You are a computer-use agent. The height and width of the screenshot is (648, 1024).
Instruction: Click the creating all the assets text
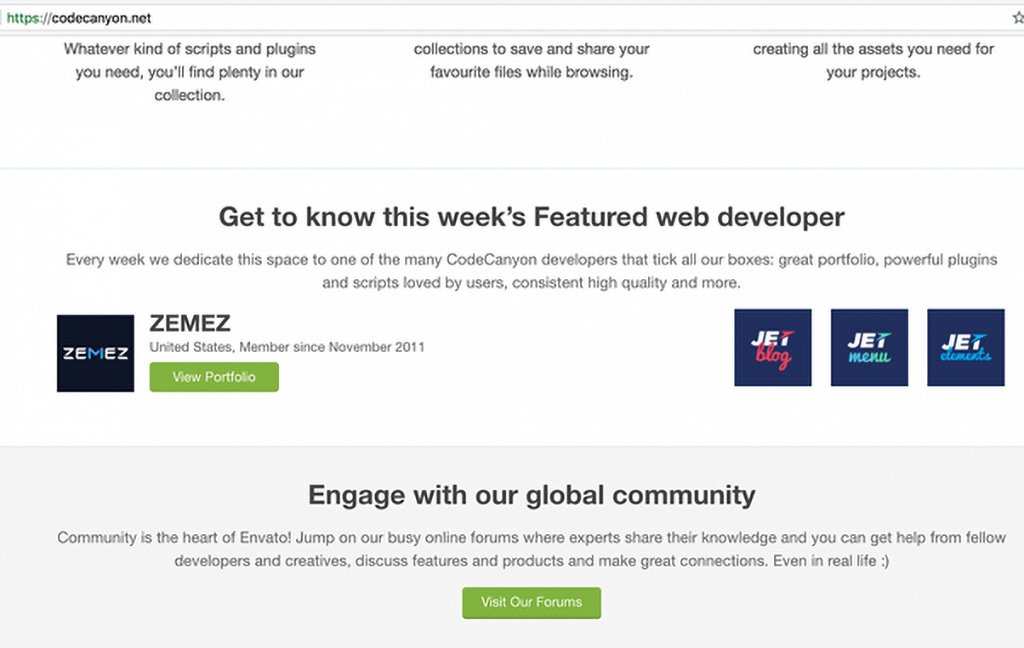pyautogui.click(x=873, y=60)
